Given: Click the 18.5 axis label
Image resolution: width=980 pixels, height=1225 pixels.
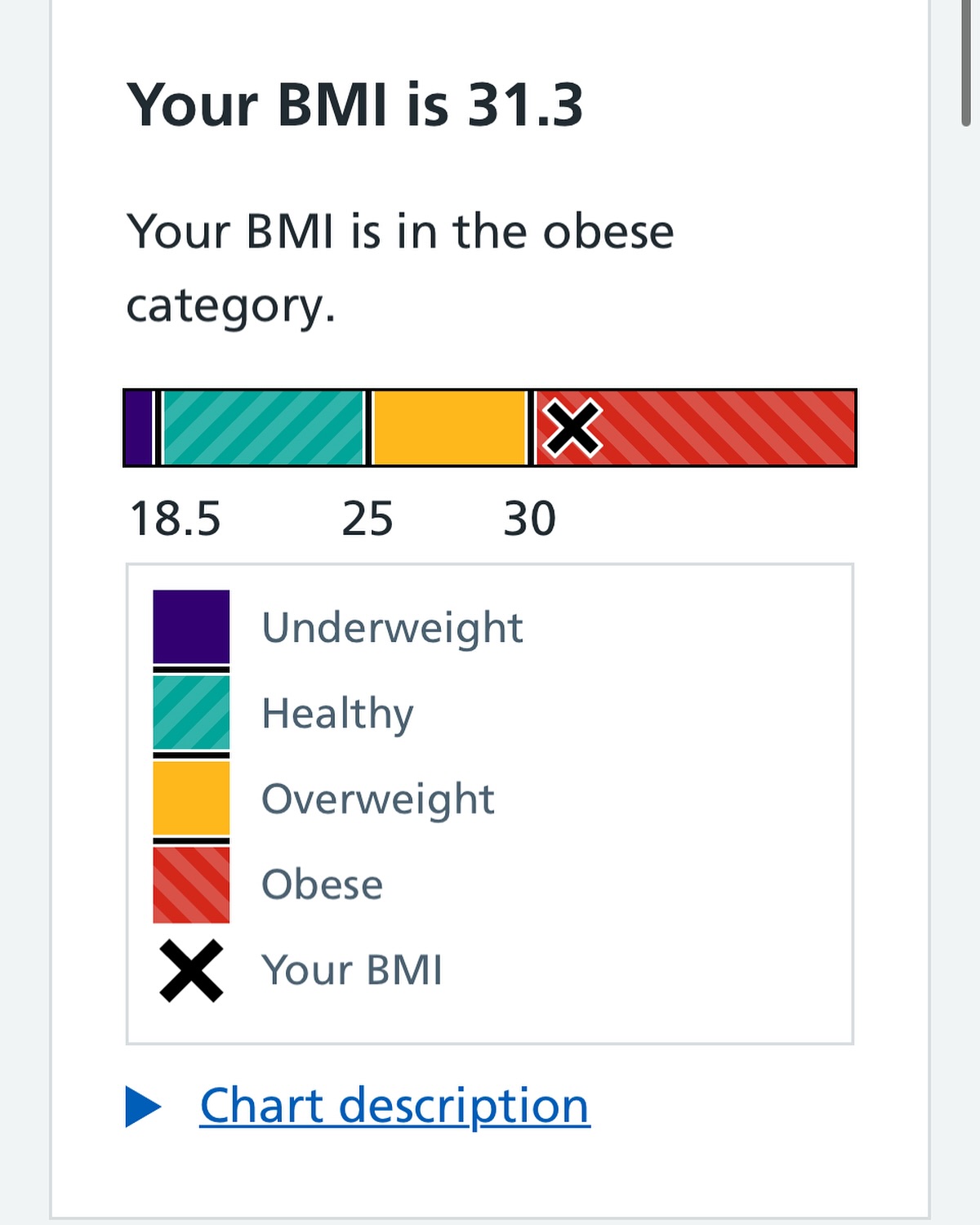Looking at the screenshot, I should (176, 519).
